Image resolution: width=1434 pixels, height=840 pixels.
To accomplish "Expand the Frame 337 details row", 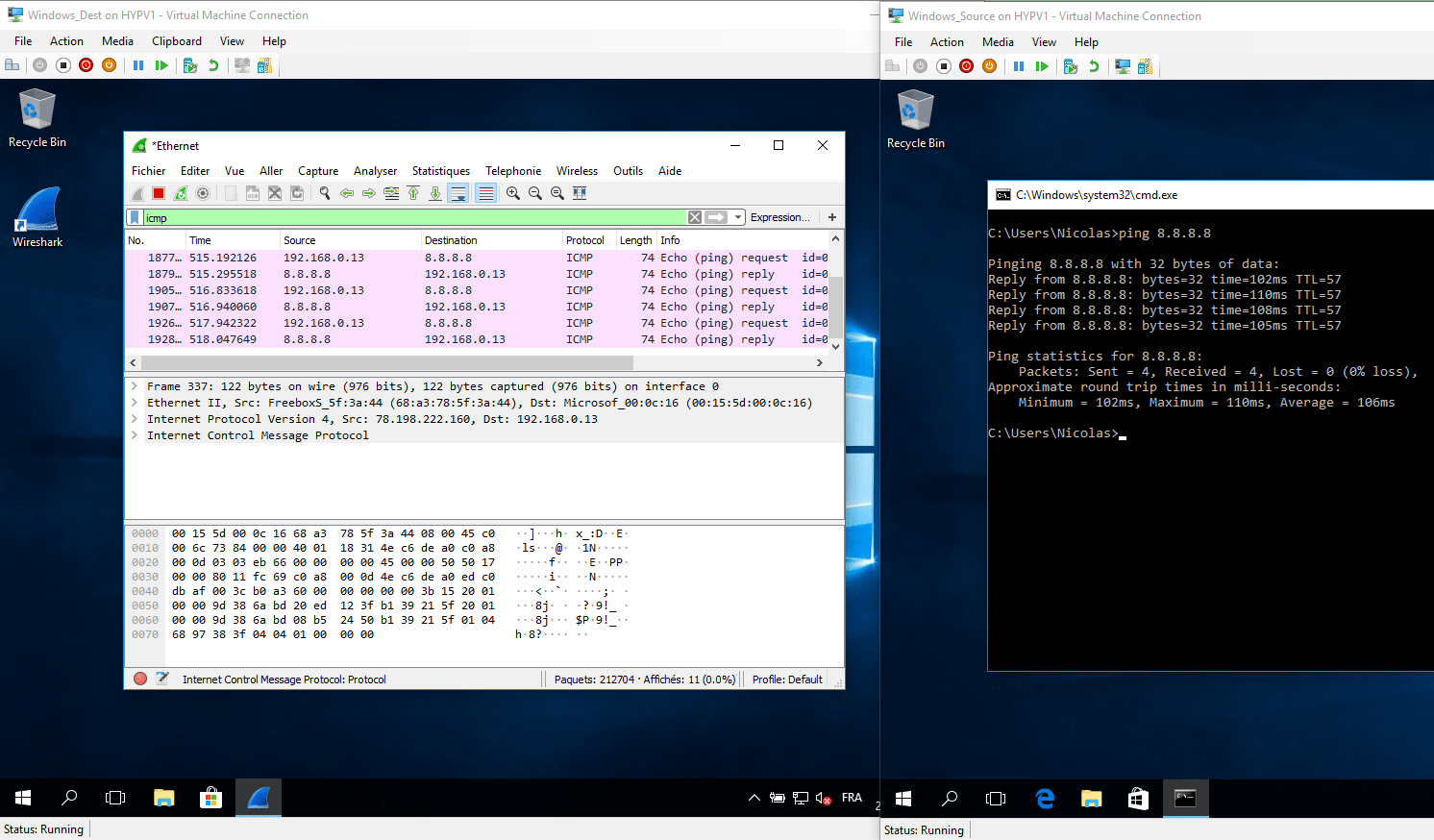I will click(x=135, y=386).
